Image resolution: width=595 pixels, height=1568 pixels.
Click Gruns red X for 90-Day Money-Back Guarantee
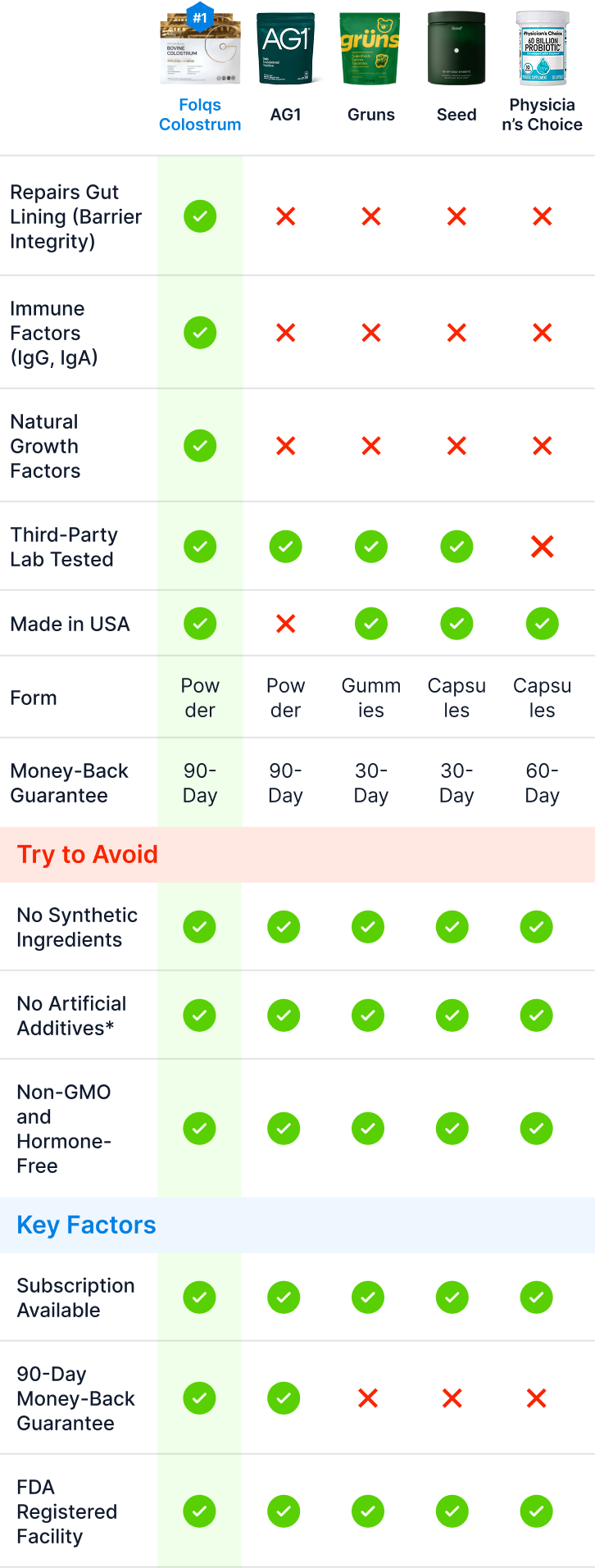368,1398
